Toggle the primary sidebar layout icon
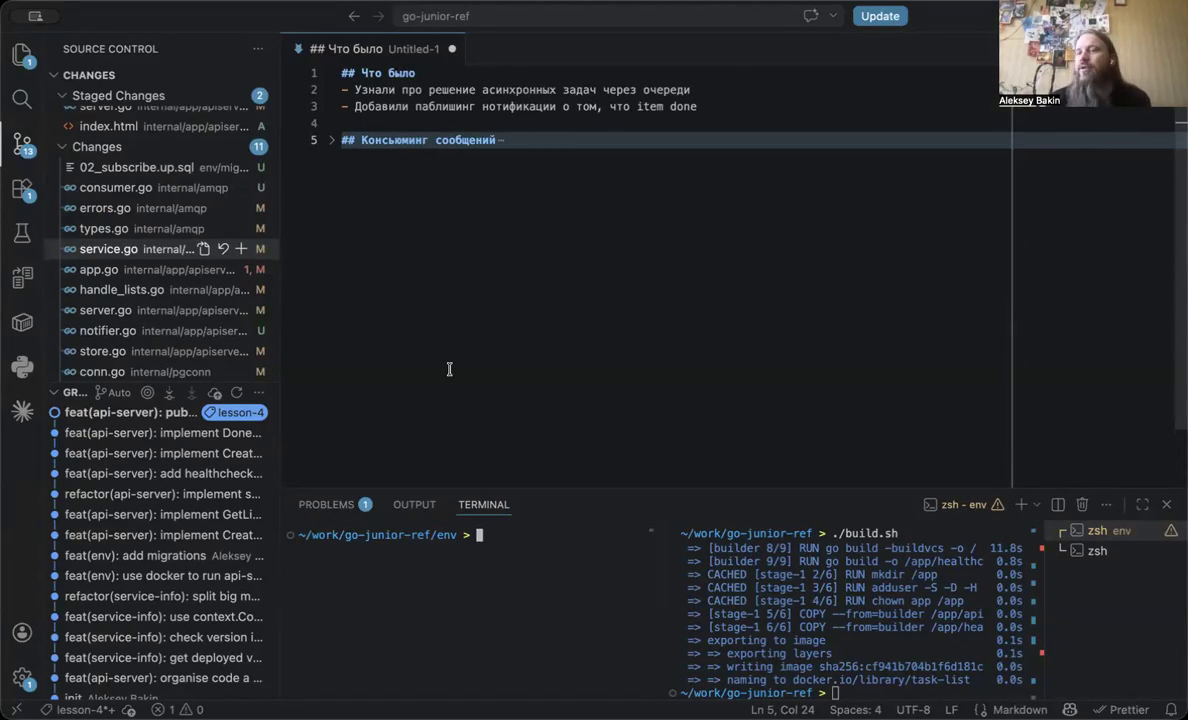The height and width of the screenshot is (720, 1188). point(36,16)
